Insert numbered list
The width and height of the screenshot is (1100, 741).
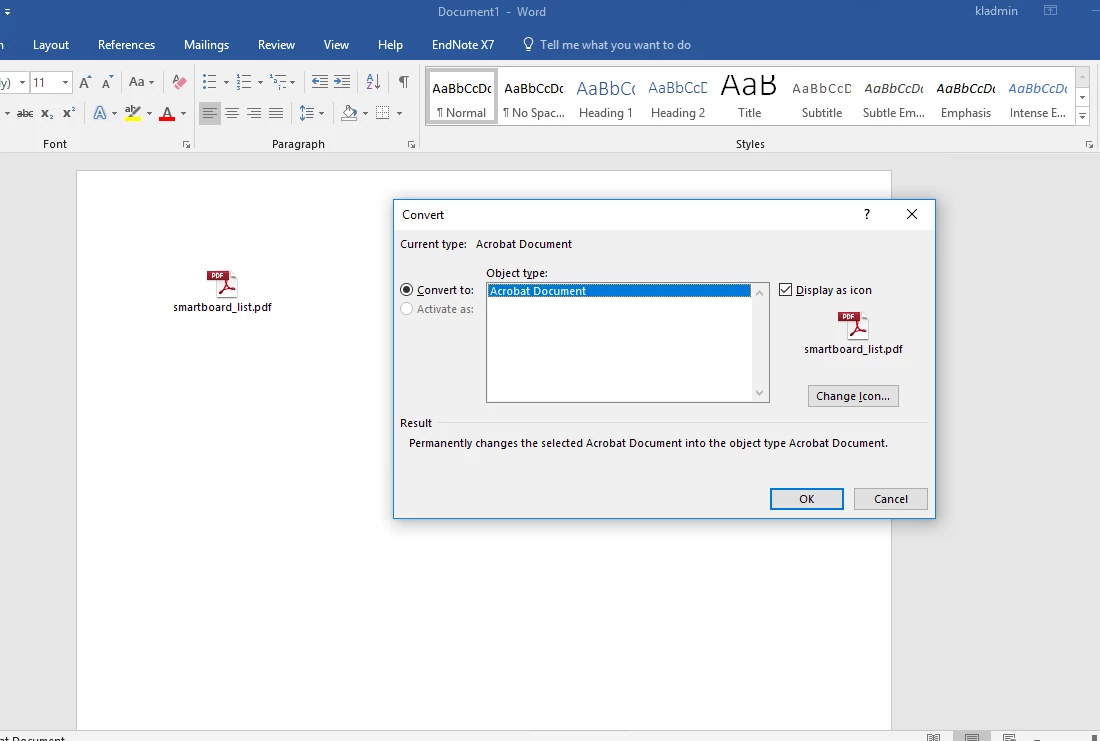243,82
